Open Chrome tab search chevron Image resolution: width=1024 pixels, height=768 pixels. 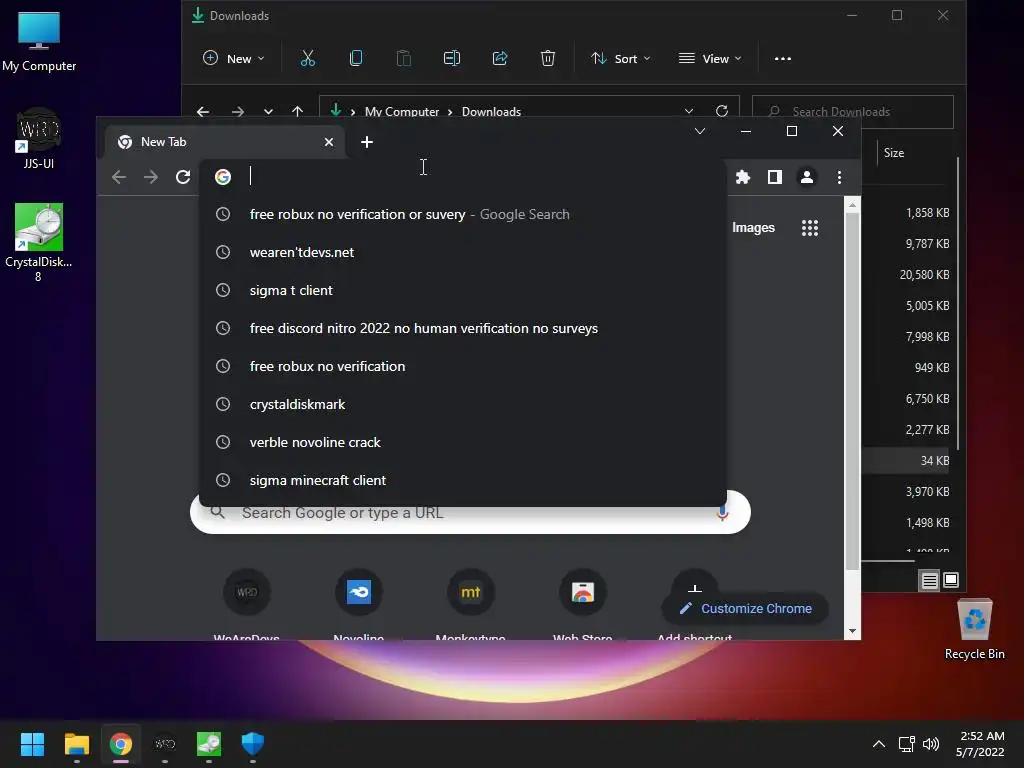699,131
